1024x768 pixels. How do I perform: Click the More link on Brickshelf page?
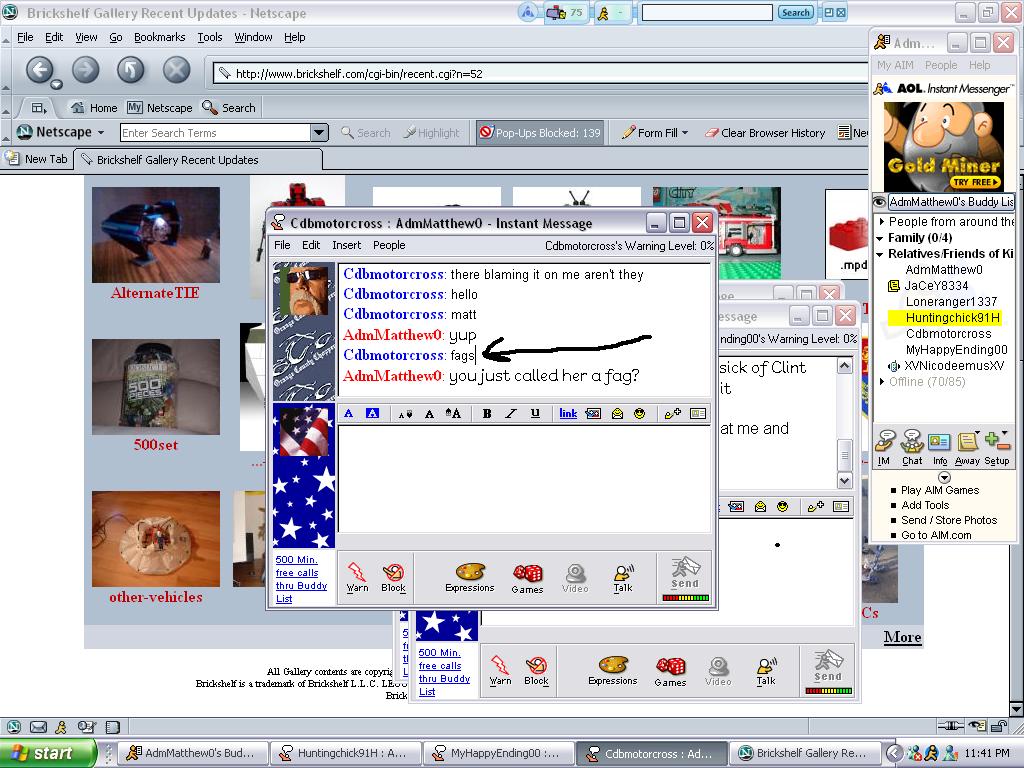click(x=903, y=637)
